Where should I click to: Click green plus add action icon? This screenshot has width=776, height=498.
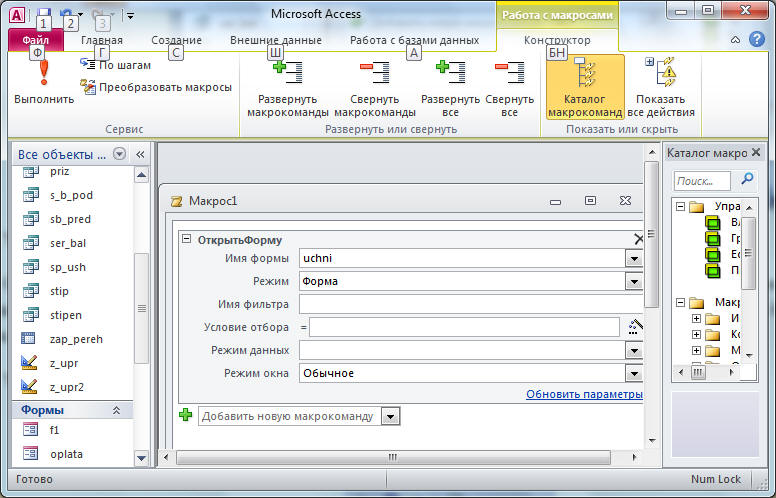coord(186,415)
